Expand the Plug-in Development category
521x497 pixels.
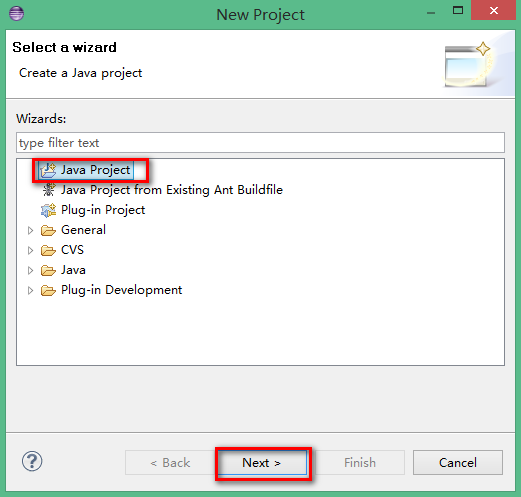30,290
